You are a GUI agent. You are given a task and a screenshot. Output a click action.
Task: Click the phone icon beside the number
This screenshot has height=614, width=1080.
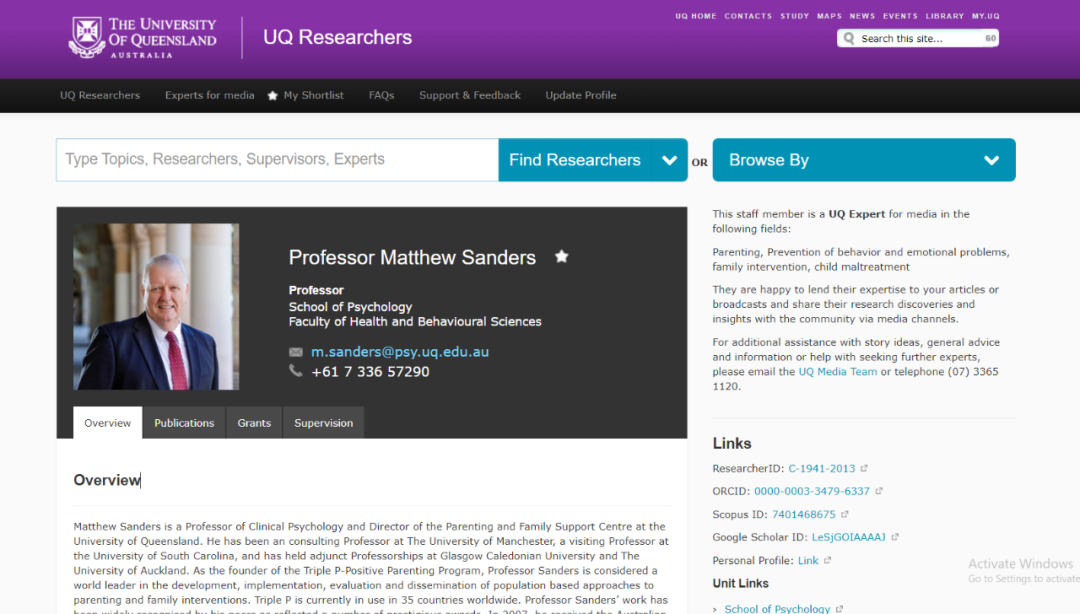pyautogui.click(x=296, y=371)
